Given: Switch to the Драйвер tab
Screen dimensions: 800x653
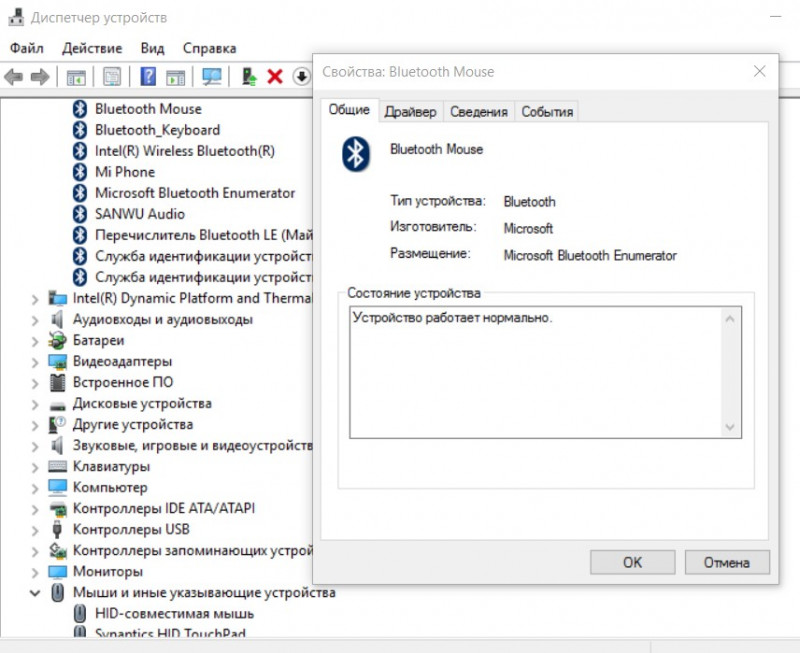Looking at the screenshot, I should click(x=410, y=112).
